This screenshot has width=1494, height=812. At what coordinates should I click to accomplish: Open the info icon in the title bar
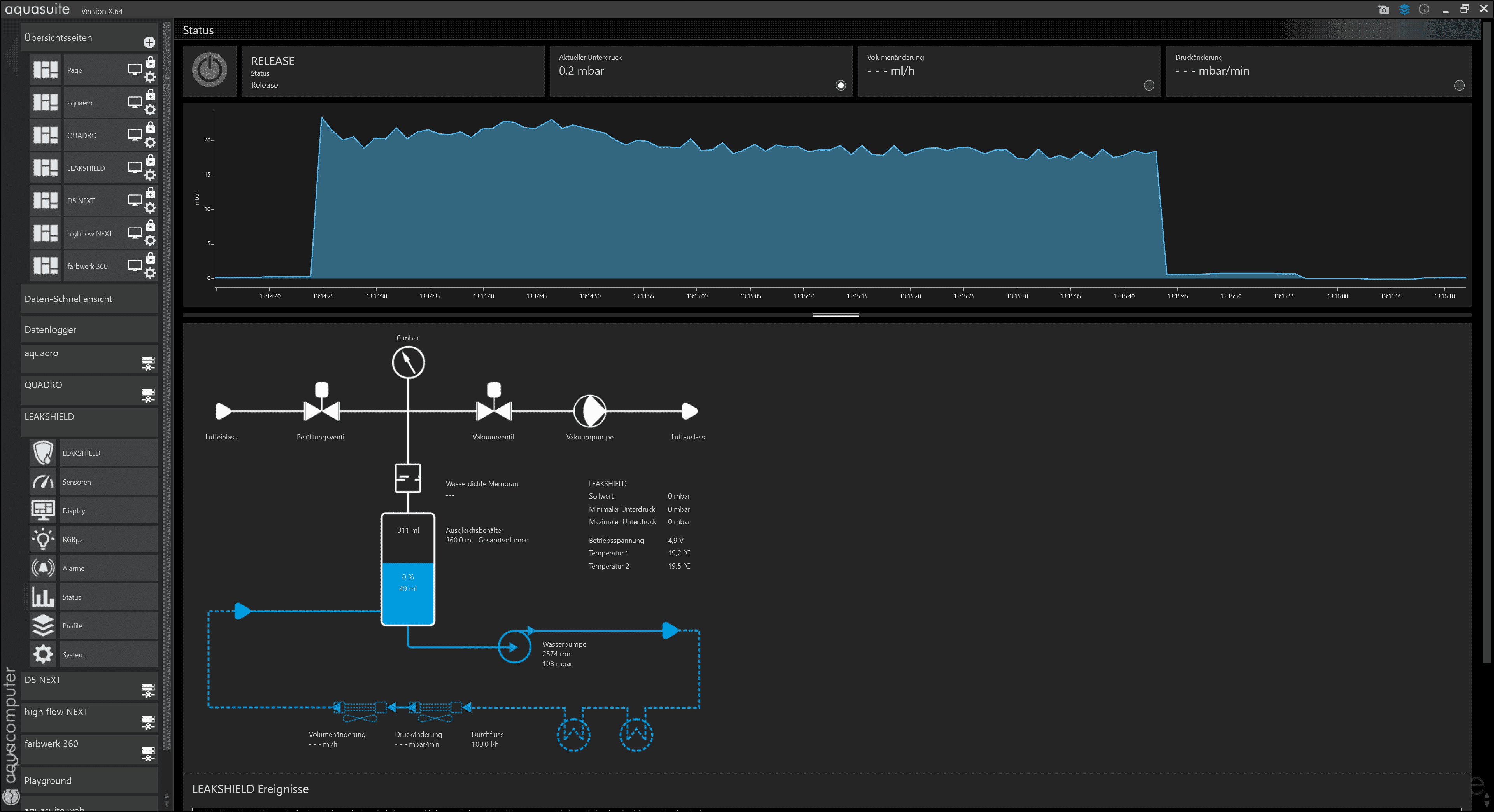click(x=1424, y=9)
